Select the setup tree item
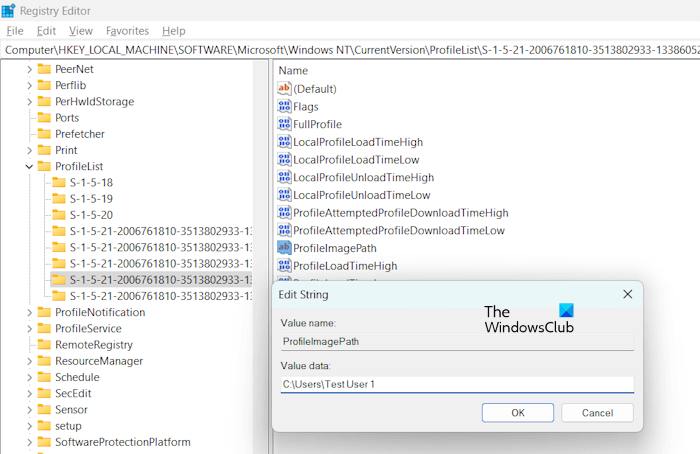Viewport: 700px width, 454px height. pos(68,426)
